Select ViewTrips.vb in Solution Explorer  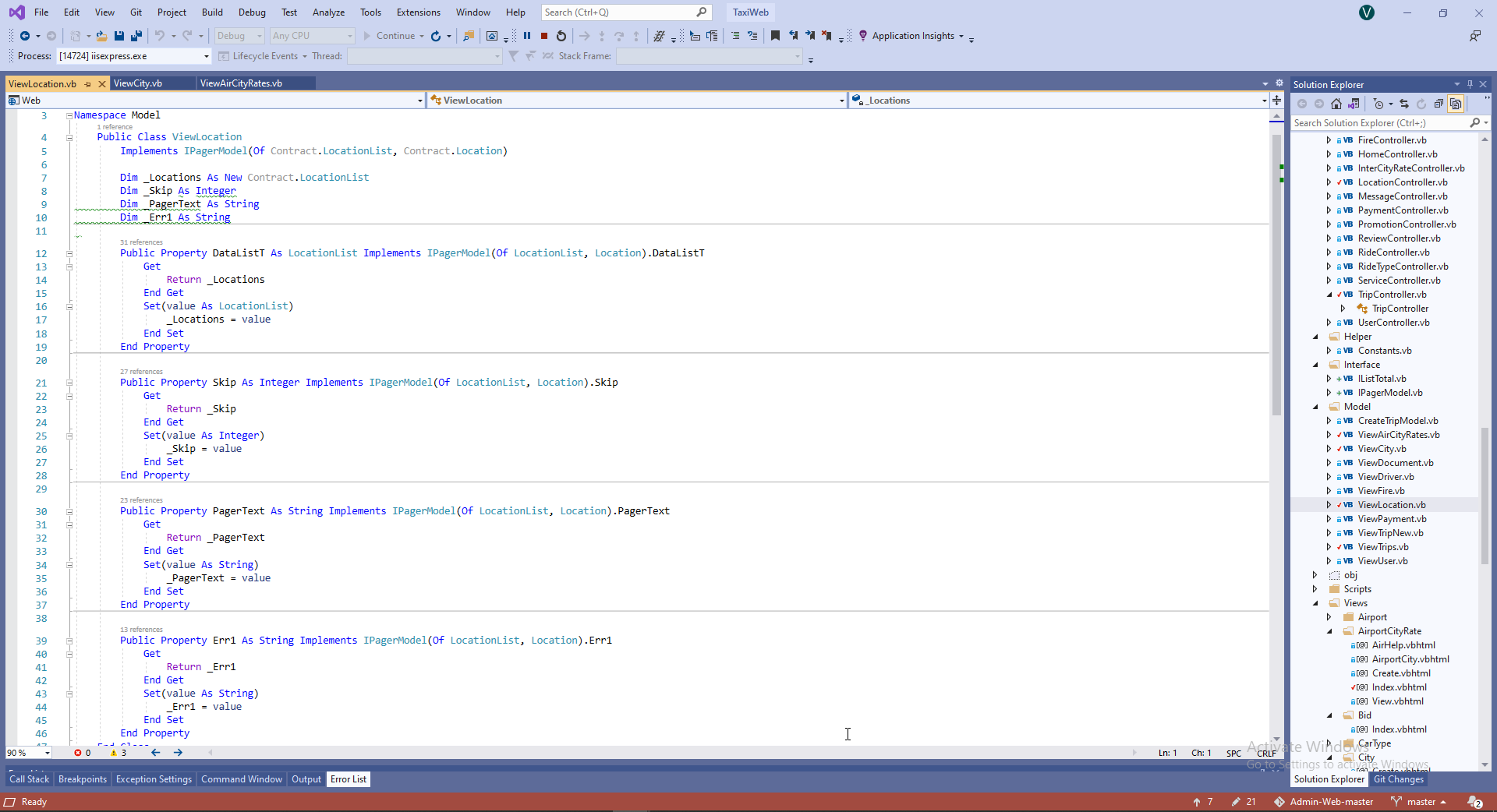pyautogui.click(x=1383, y=547)
